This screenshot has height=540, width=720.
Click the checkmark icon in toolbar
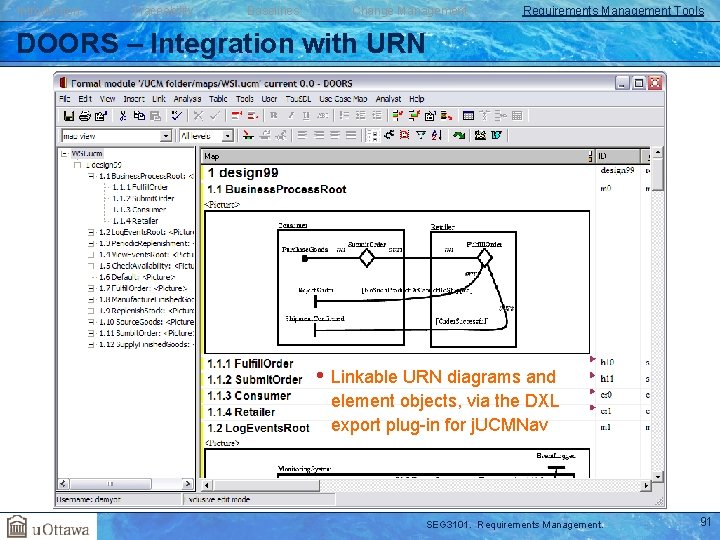tap(214, 116)
